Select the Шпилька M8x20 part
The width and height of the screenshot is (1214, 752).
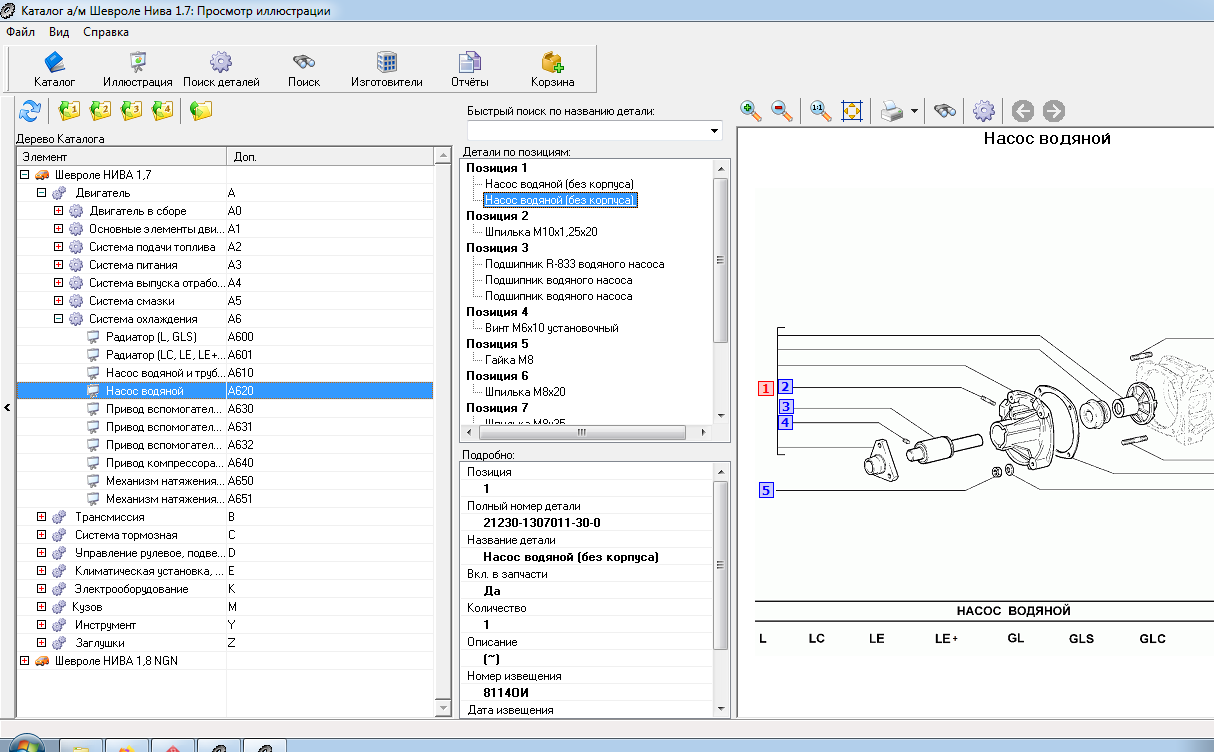525,392
